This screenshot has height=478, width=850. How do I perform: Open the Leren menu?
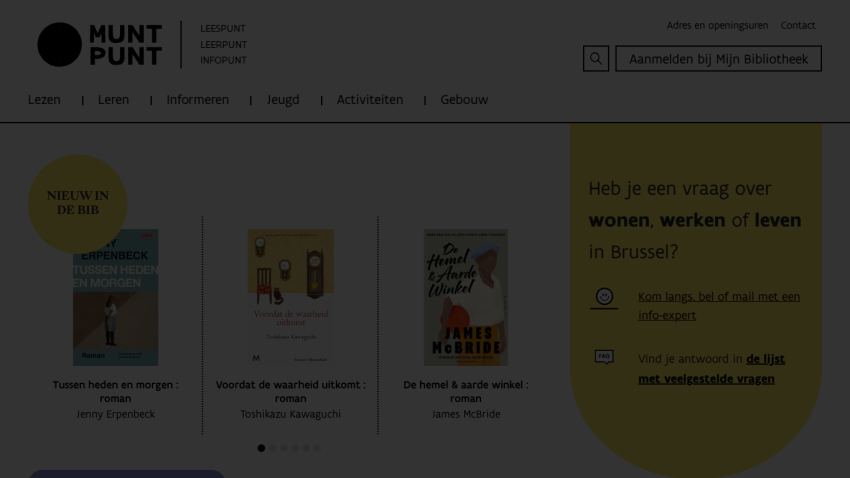[113, 100]
